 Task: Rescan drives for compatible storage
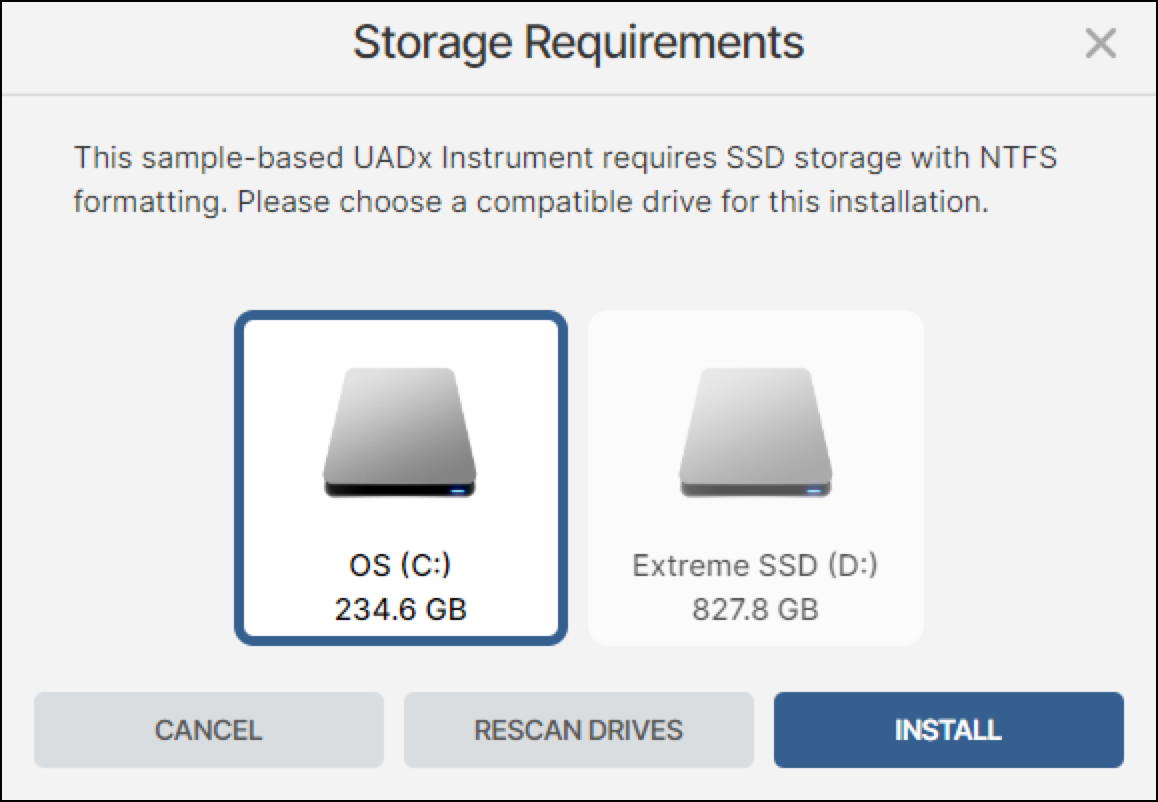pyautogui.click(x=579, y=730)
